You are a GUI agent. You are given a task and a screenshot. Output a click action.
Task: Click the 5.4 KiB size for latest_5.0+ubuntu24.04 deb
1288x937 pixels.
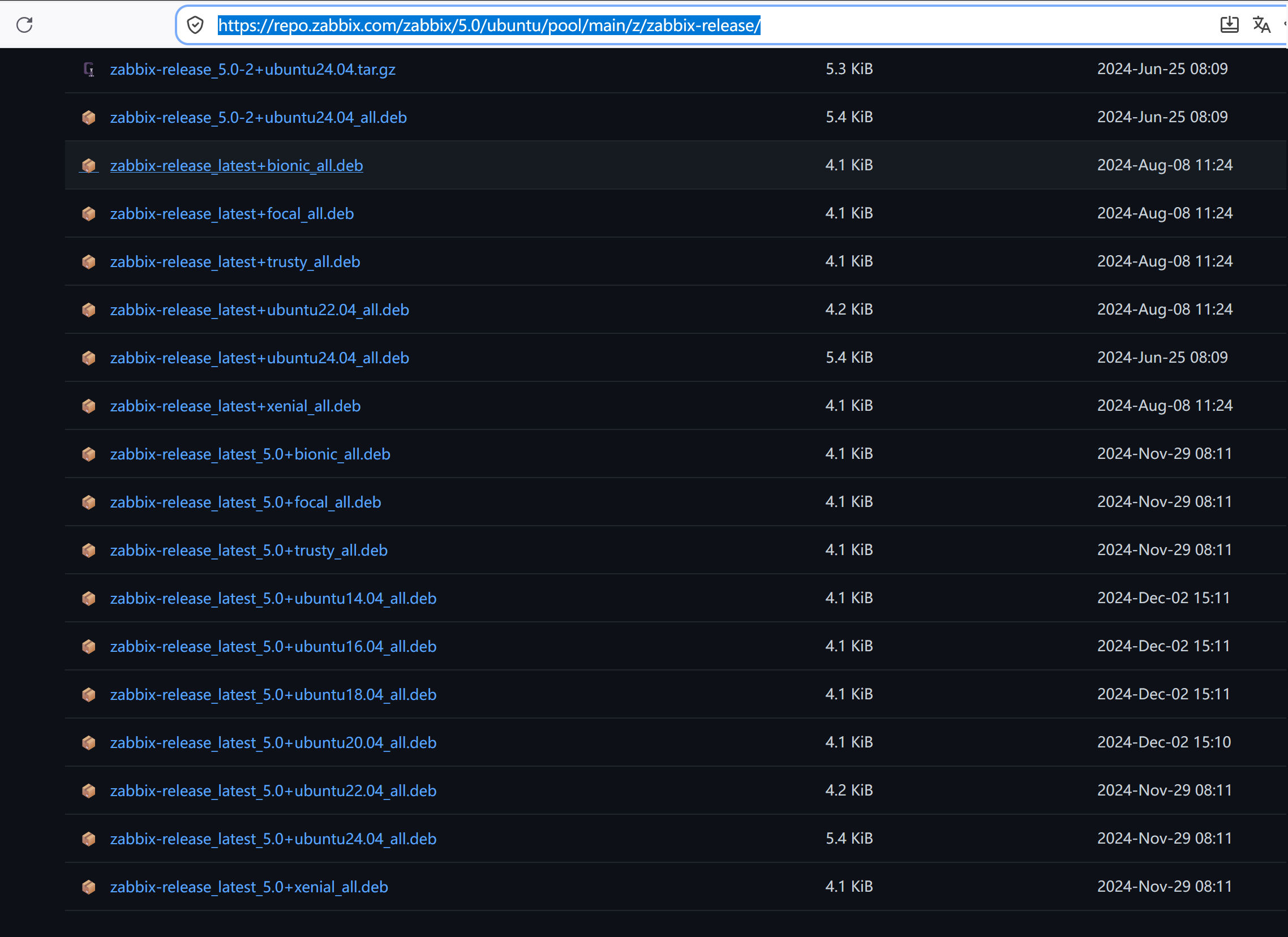click(x=849, y=838)
